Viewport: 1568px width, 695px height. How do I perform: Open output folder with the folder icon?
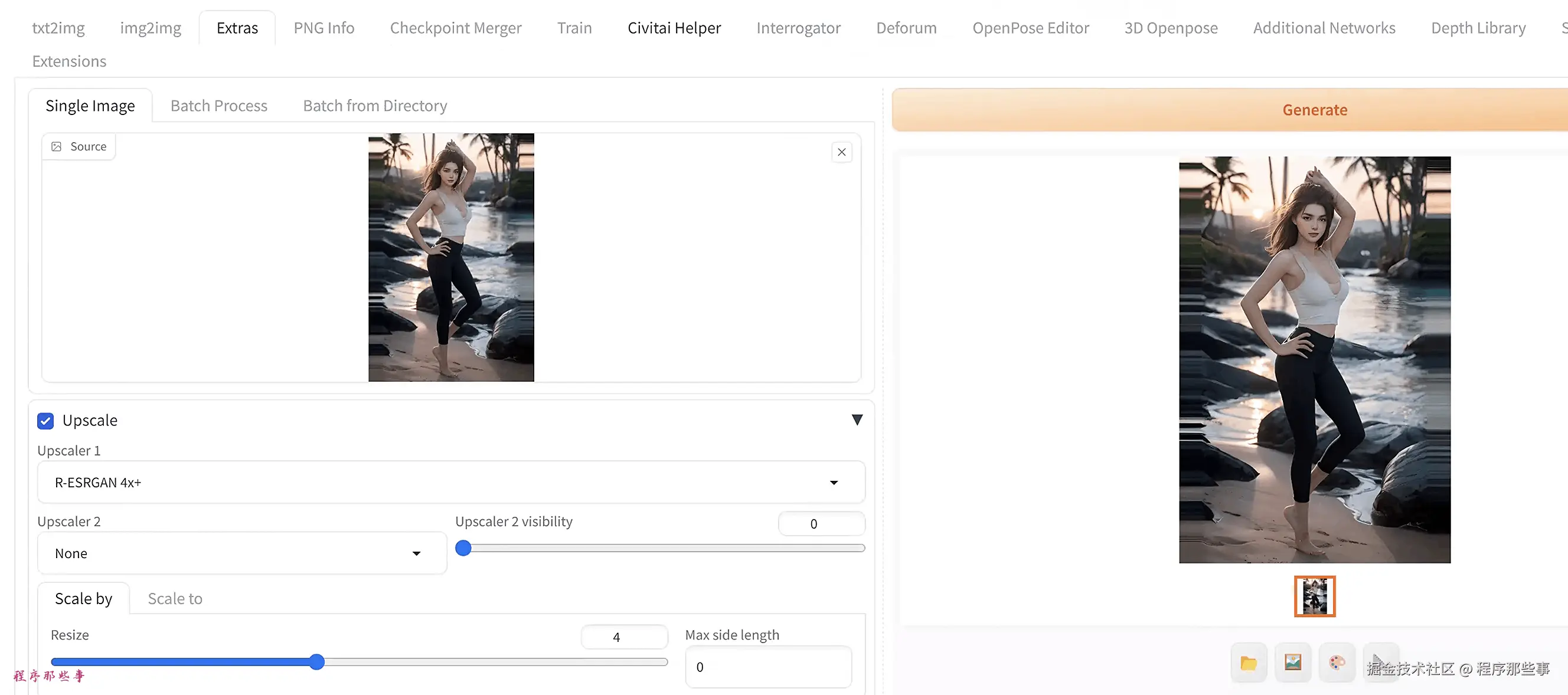point(1249,663)
